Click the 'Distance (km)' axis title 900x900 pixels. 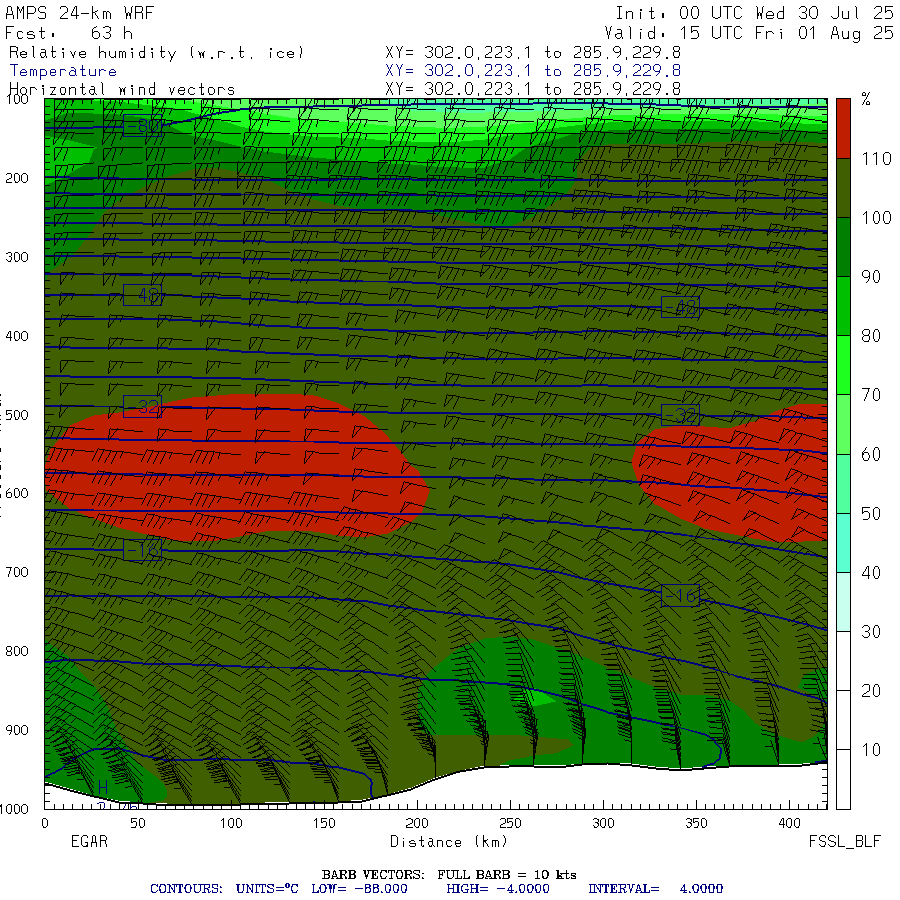449,842
